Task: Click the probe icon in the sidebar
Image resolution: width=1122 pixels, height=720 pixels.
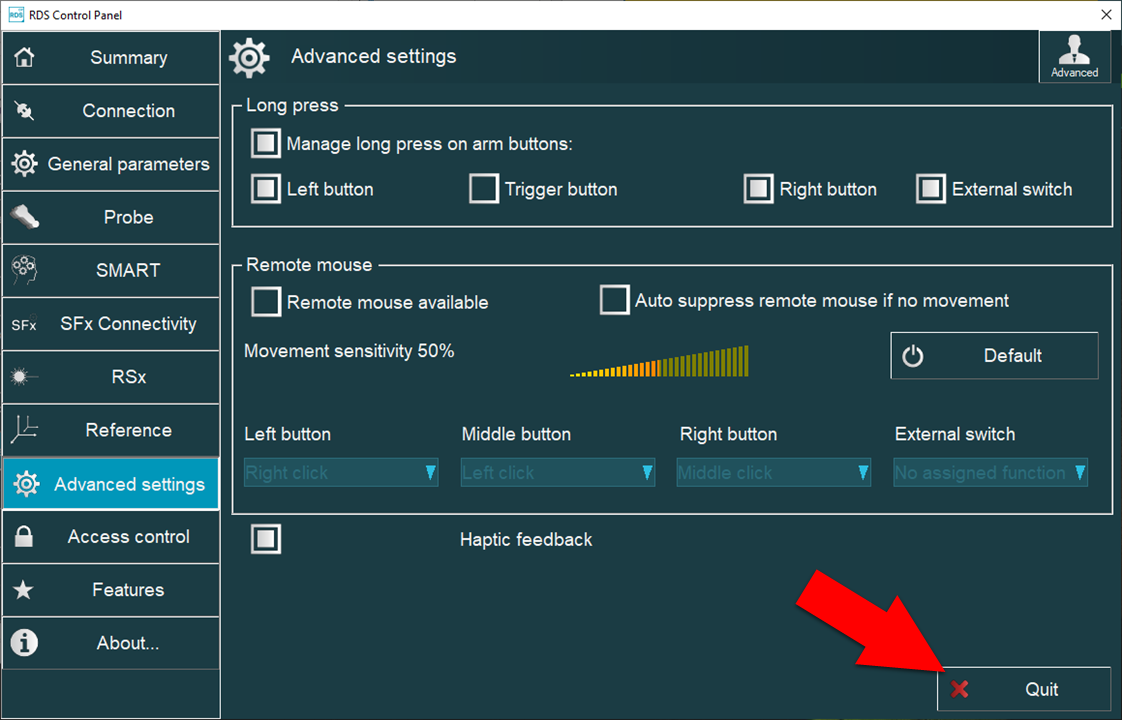Action: pos(24,217)
